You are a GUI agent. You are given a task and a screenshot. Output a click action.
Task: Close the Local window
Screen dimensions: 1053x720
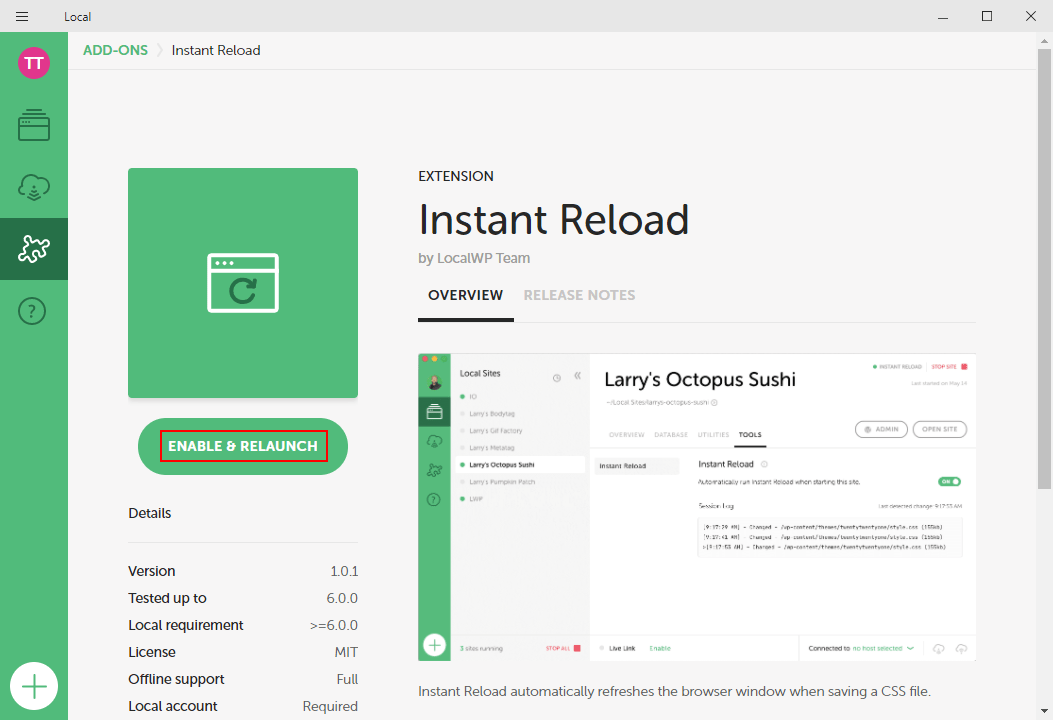pyautogui.click(x=1031, y=17)
